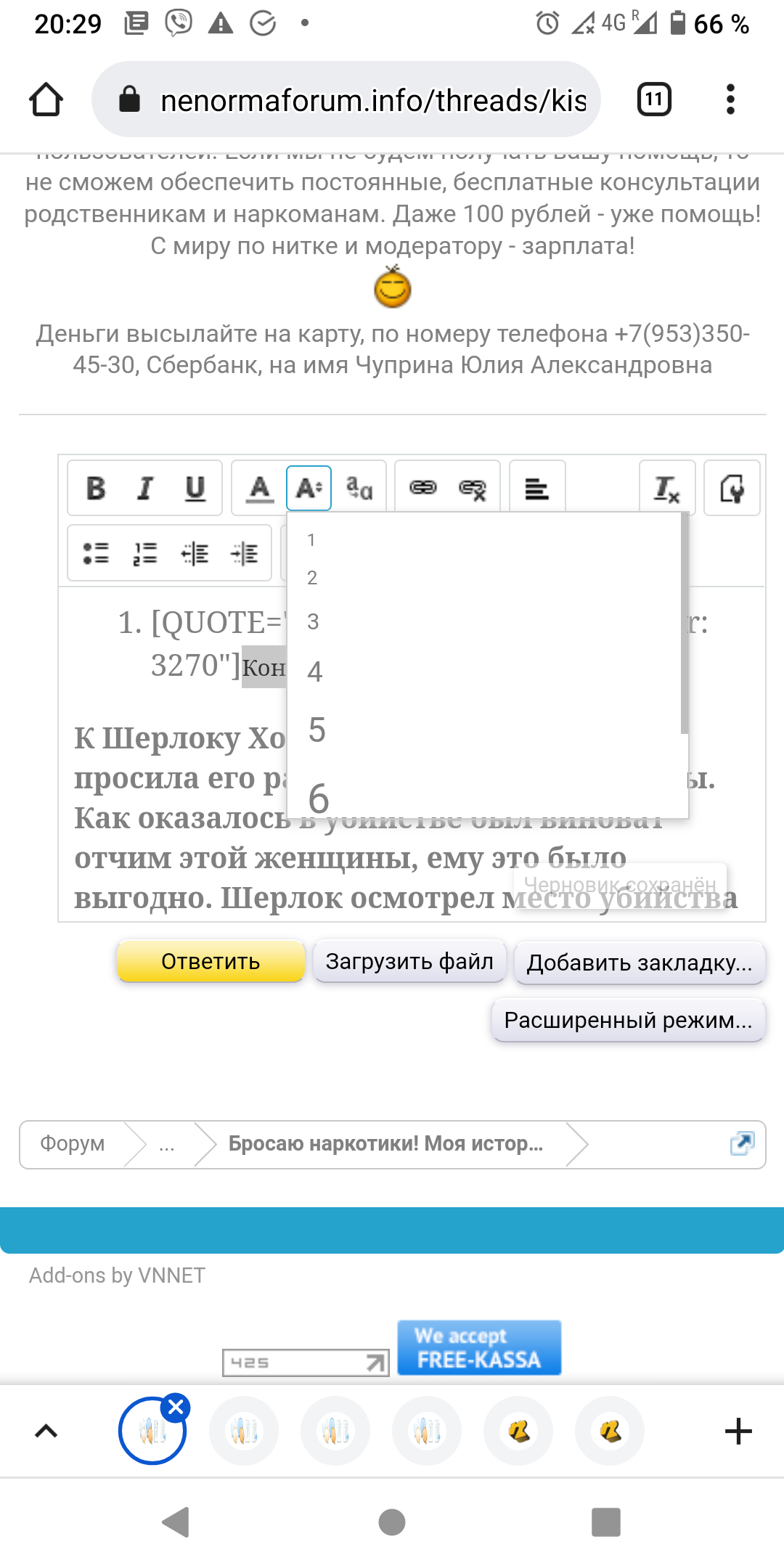Open the text color picker
Screen dimensions: 784x1568
[259, 489]
